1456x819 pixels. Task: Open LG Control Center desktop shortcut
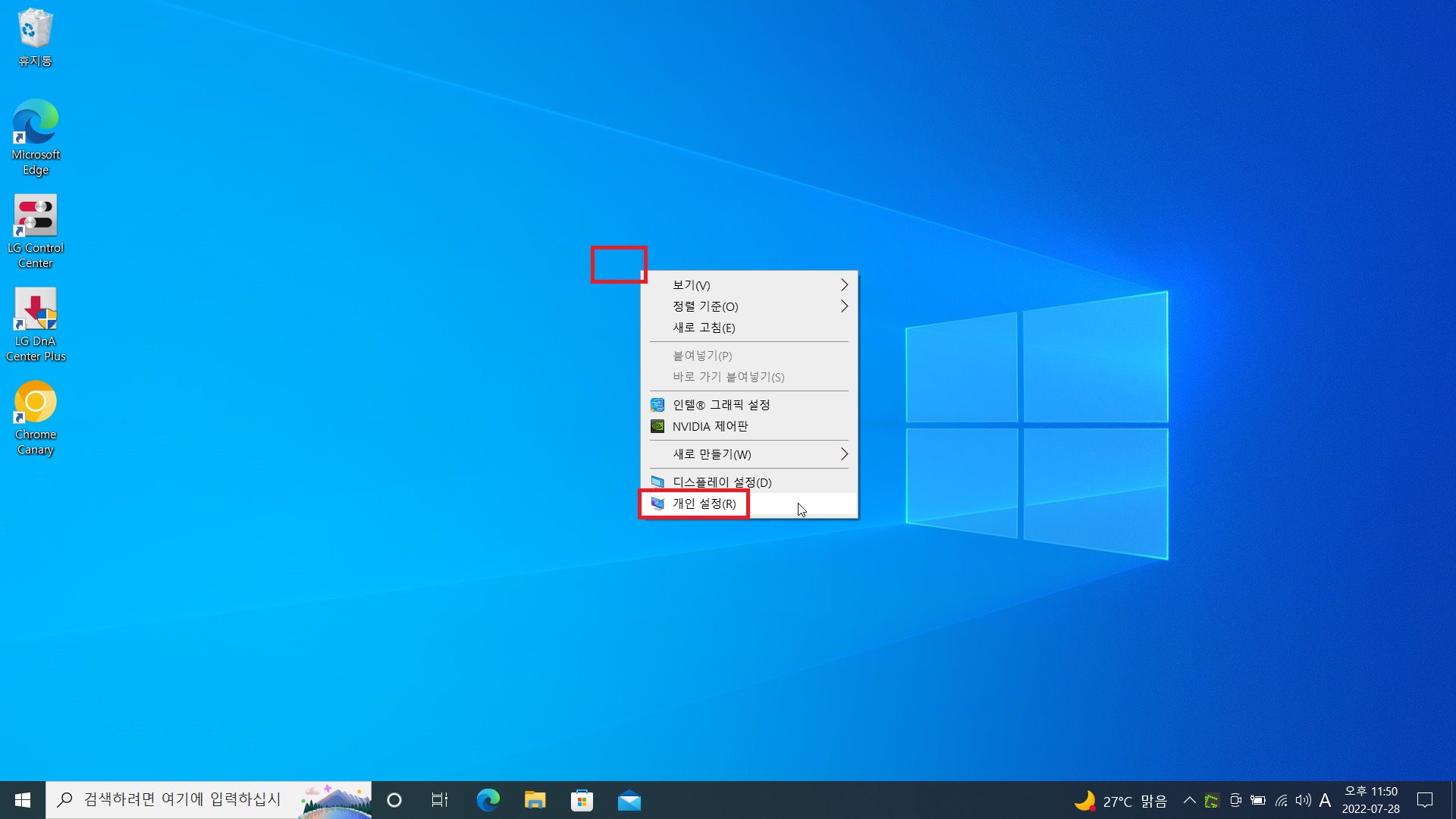tap(35, 216)
